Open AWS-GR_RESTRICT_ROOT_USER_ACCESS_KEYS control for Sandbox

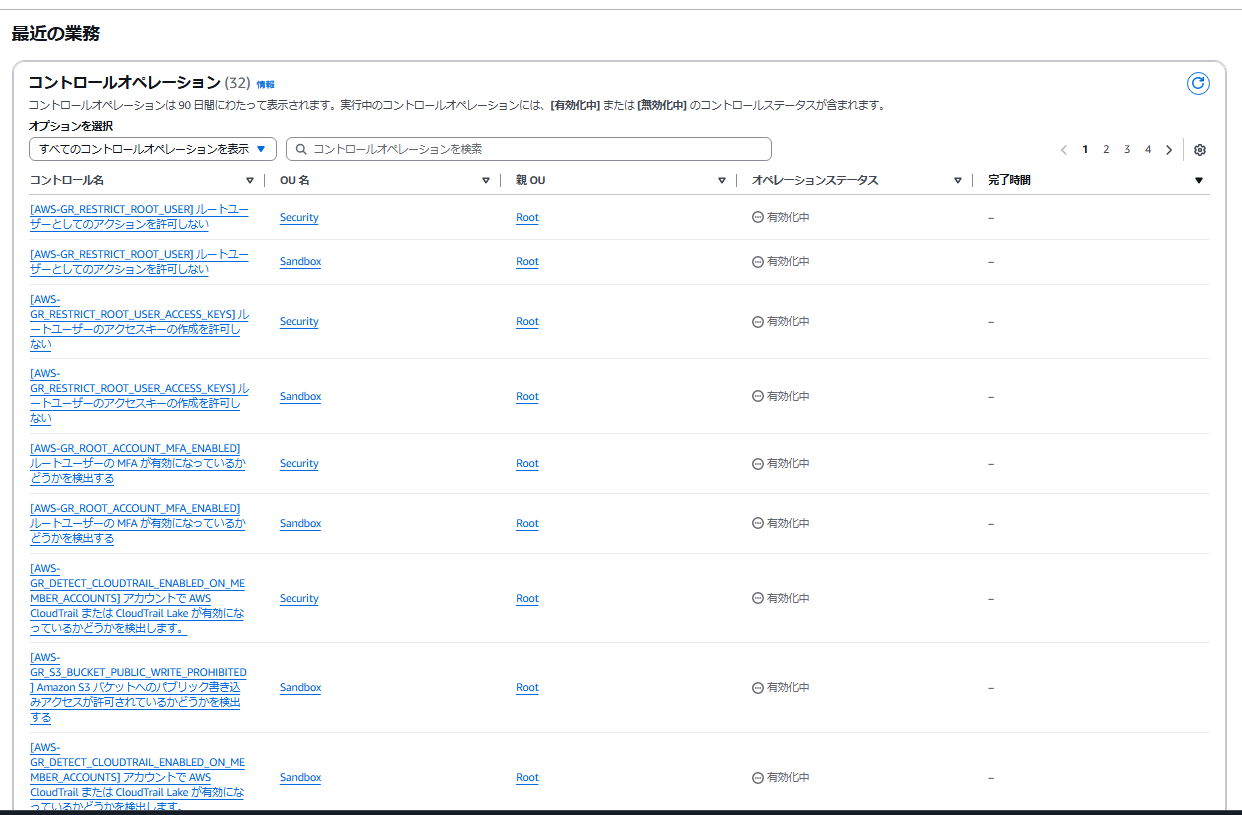pyautogui.click(x=139, y=396)
